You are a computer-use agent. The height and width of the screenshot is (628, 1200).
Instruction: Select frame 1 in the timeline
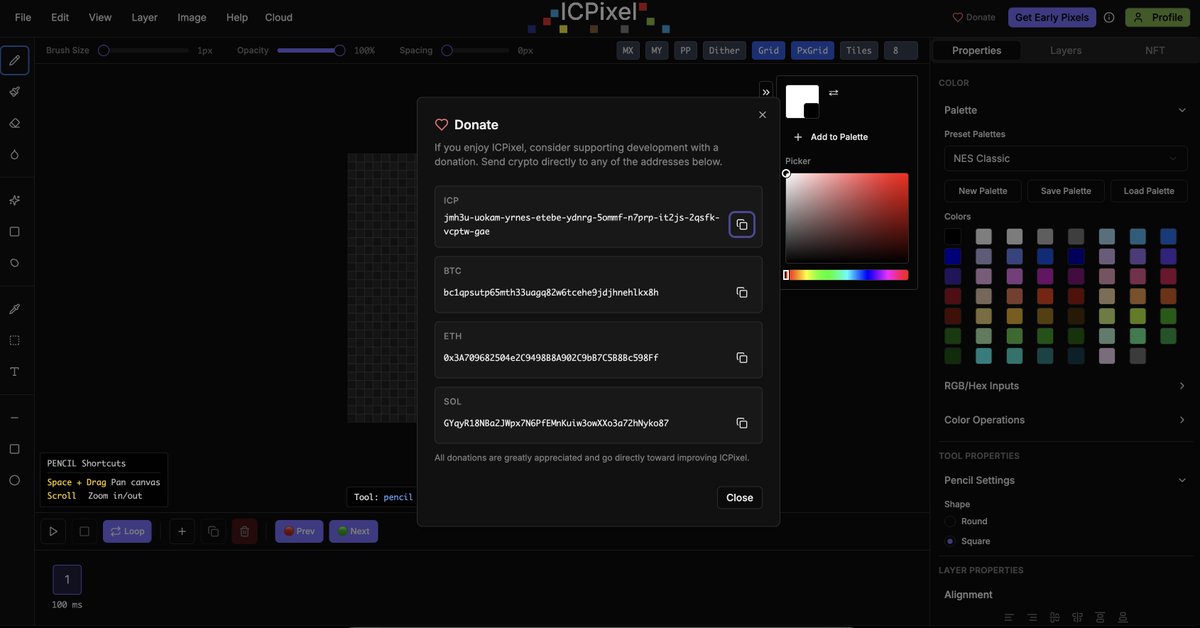click(66, 577)
